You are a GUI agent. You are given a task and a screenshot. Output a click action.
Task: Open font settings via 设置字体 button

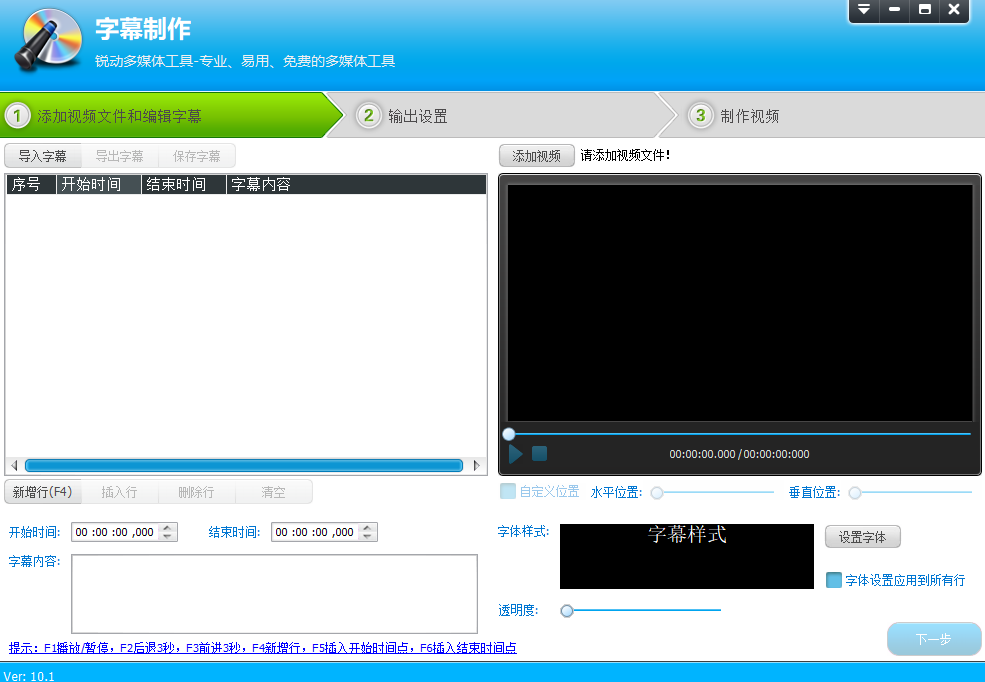(x=862, y=537)
